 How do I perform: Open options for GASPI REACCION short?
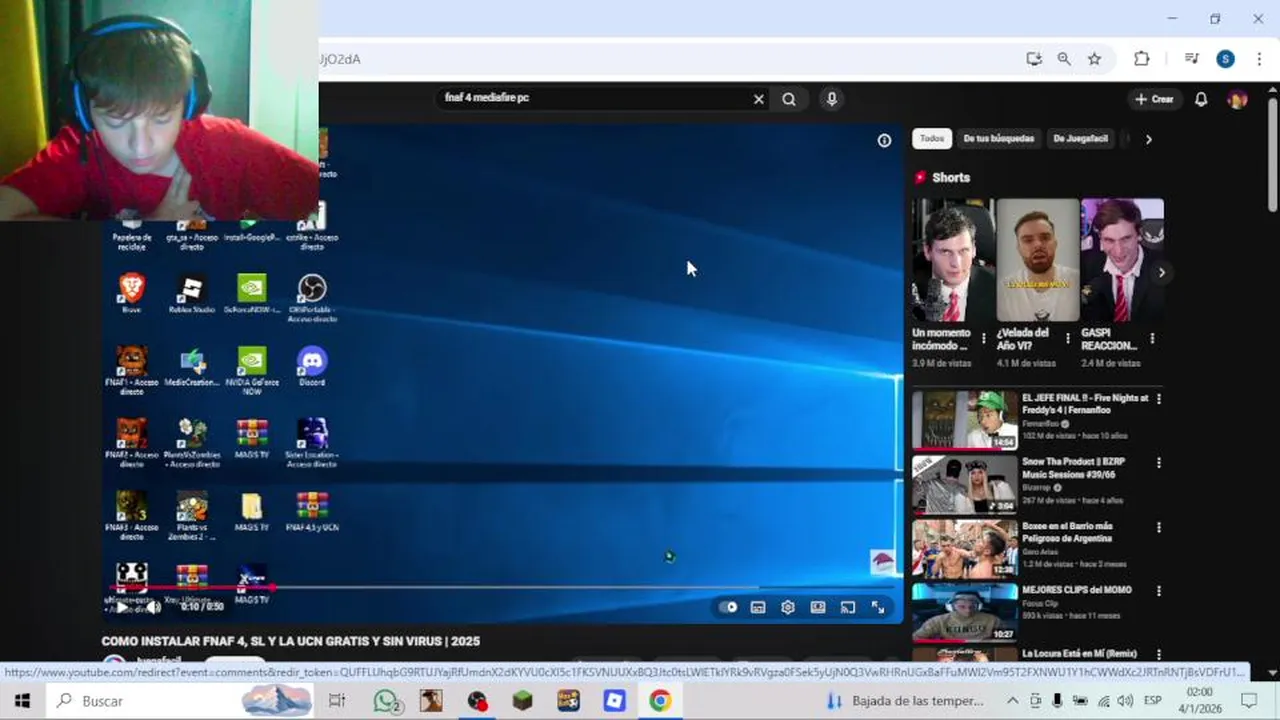(1152, 339)
